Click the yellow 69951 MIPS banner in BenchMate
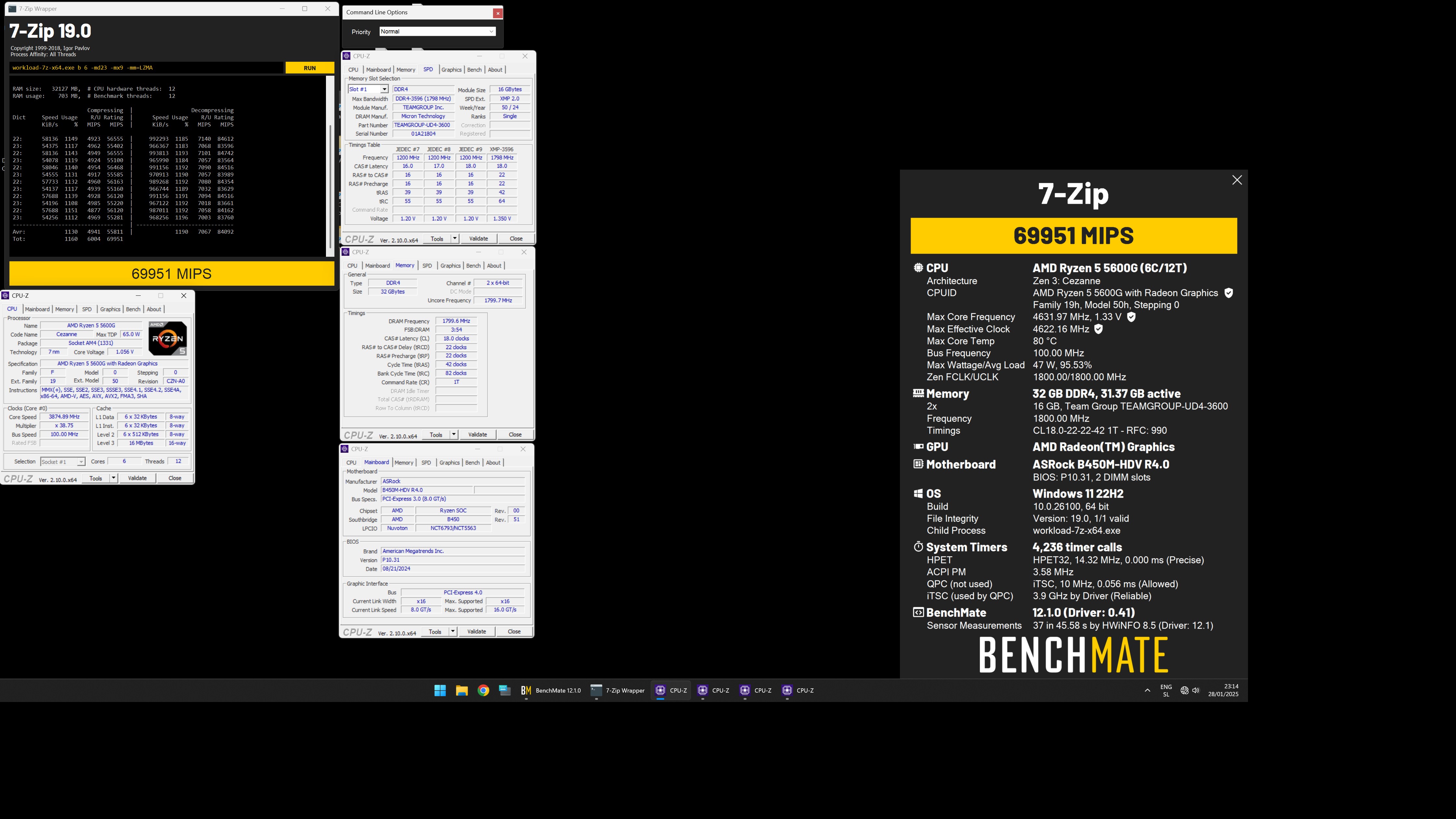Image resolution: width=1456 pixels, height=819 pixels. pyautogui.click(x=1073, y=236)
